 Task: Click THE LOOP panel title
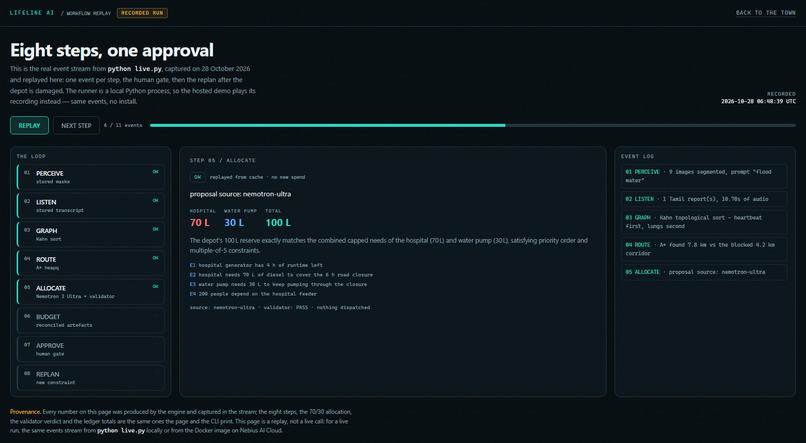31,156
